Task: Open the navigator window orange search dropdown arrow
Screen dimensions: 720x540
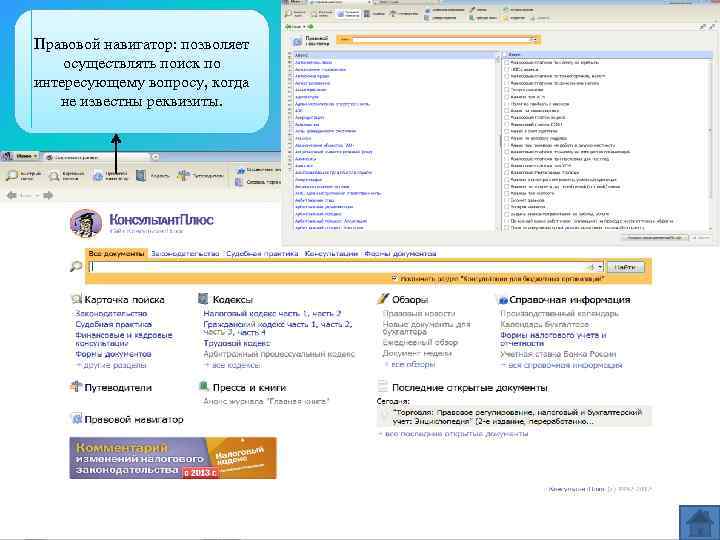Action: tap(534, 40)
